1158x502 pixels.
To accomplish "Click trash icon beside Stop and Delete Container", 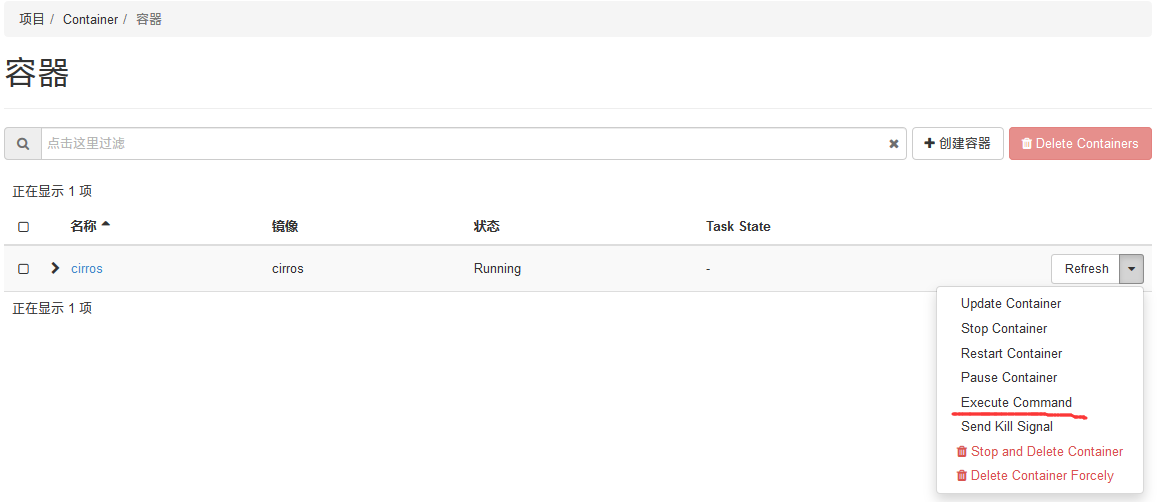I will pos(962,452).
